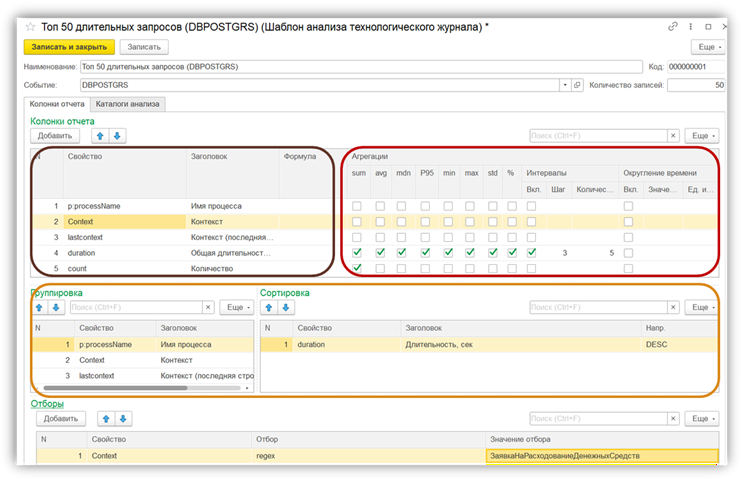Viewport: 741px width, 479px height.
Task: Open top-right Еще menu near Записать
Action: point(705,47)
